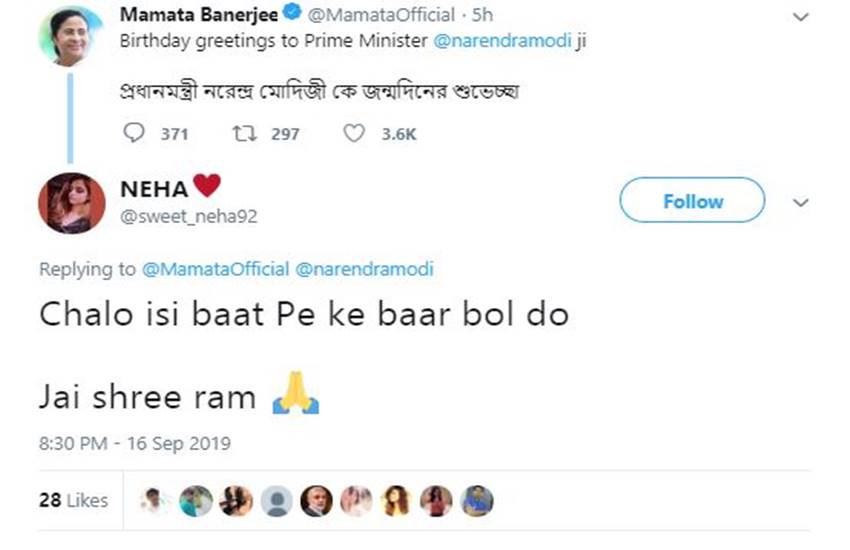
Task: Follow the NEHA account
Action: click(x=692, y=201)
